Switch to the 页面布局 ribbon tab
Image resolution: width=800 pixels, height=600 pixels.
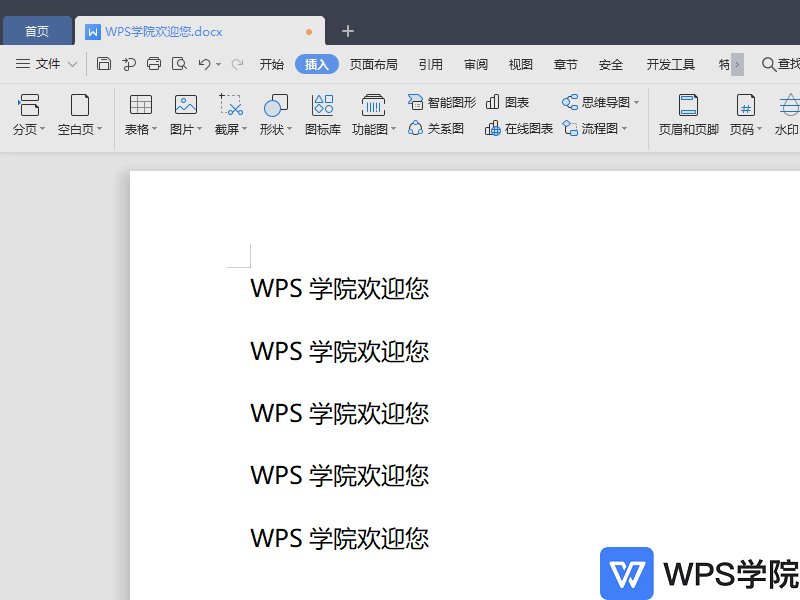[x=373, y=64]
